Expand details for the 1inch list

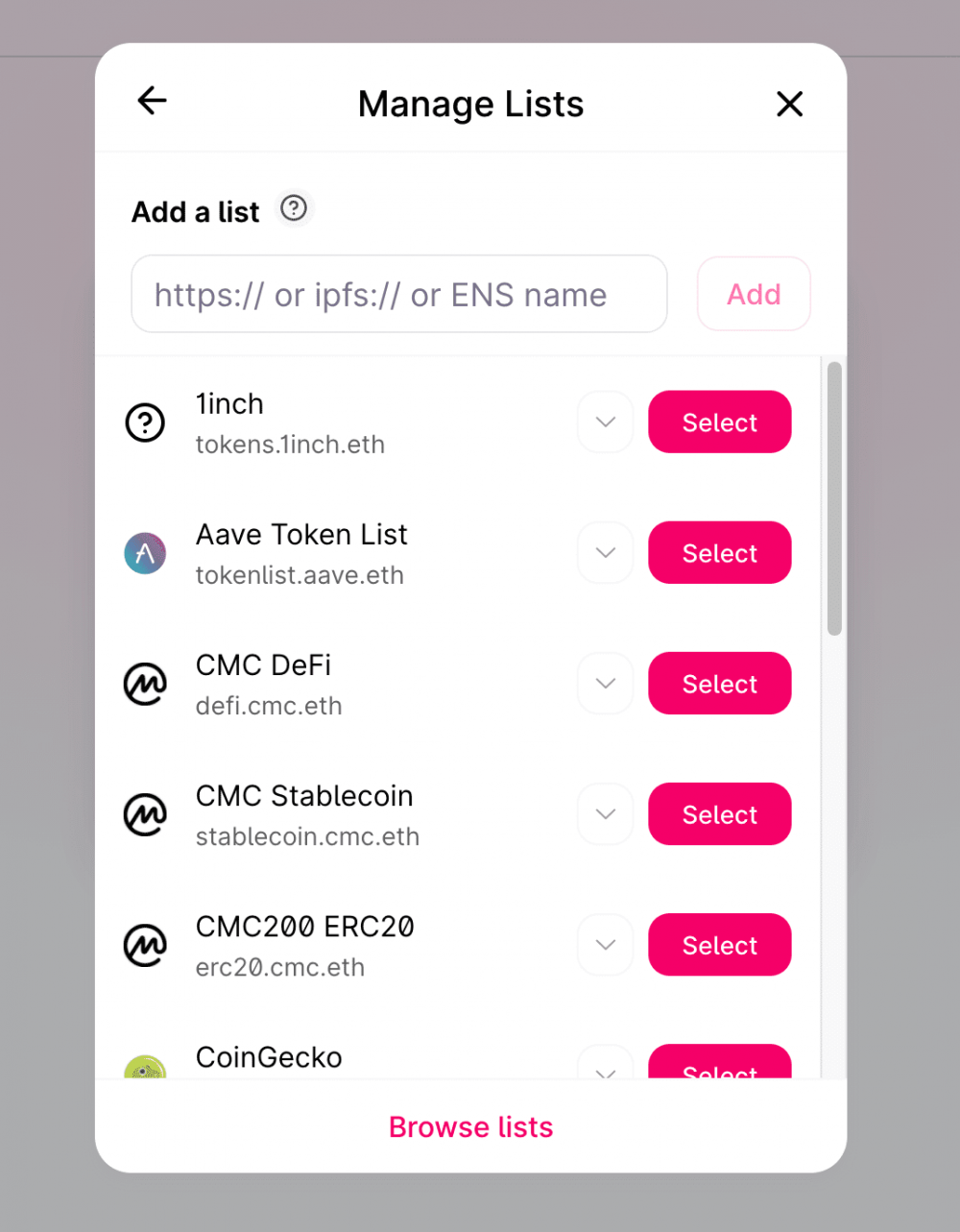(x=605, y=422)
